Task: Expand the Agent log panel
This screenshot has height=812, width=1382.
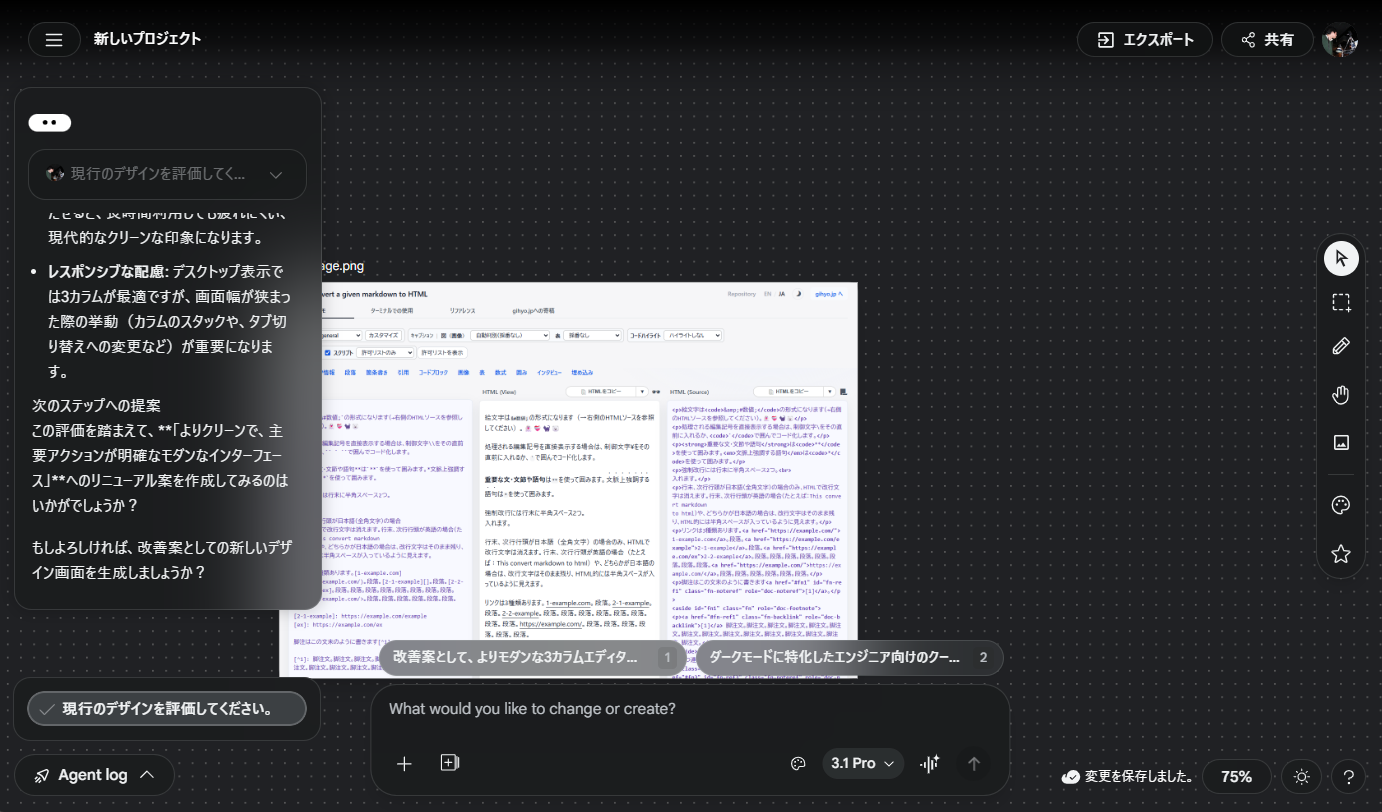Action: pos(94,775)
